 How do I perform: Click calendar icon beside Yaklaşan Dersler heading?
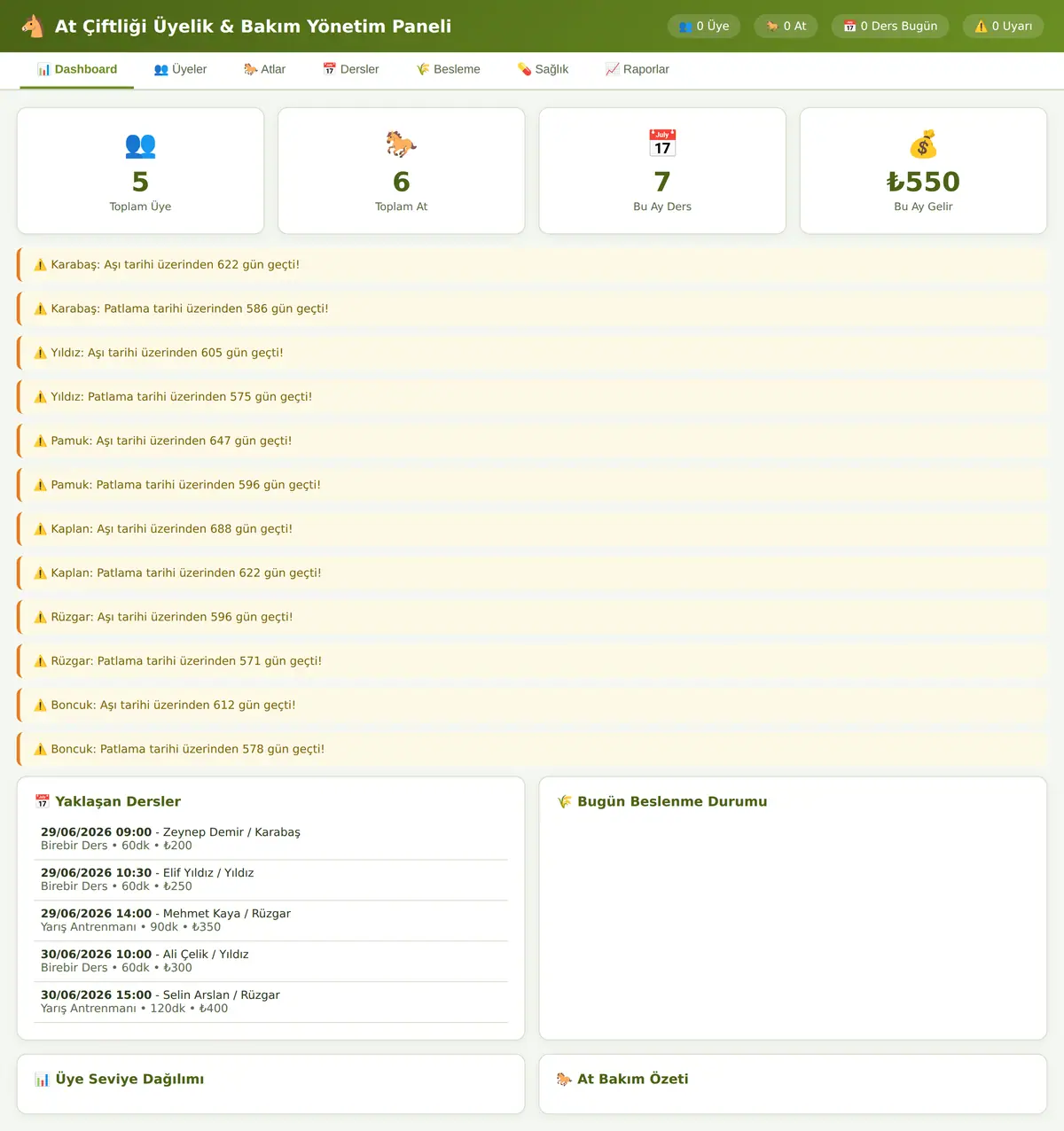(42, 801)
